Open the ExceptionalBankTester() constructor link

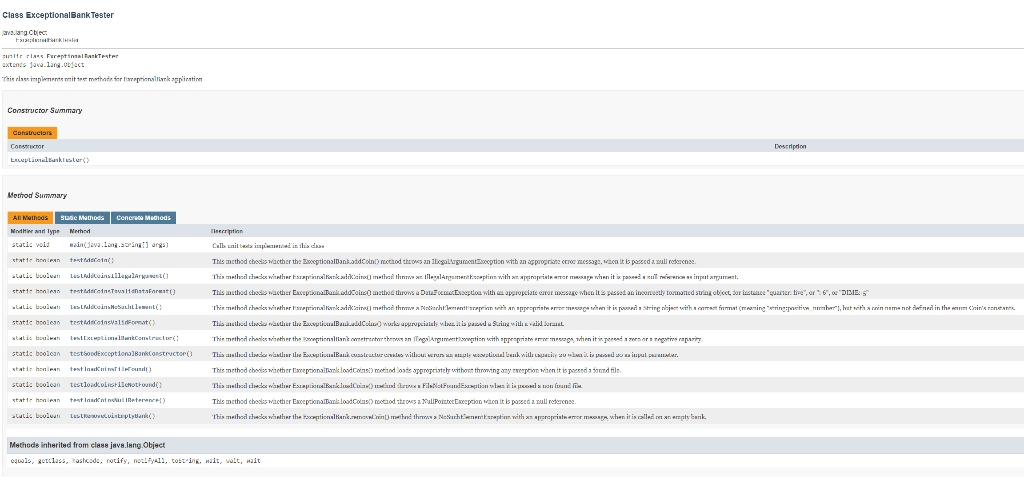(x=50, y=159)
